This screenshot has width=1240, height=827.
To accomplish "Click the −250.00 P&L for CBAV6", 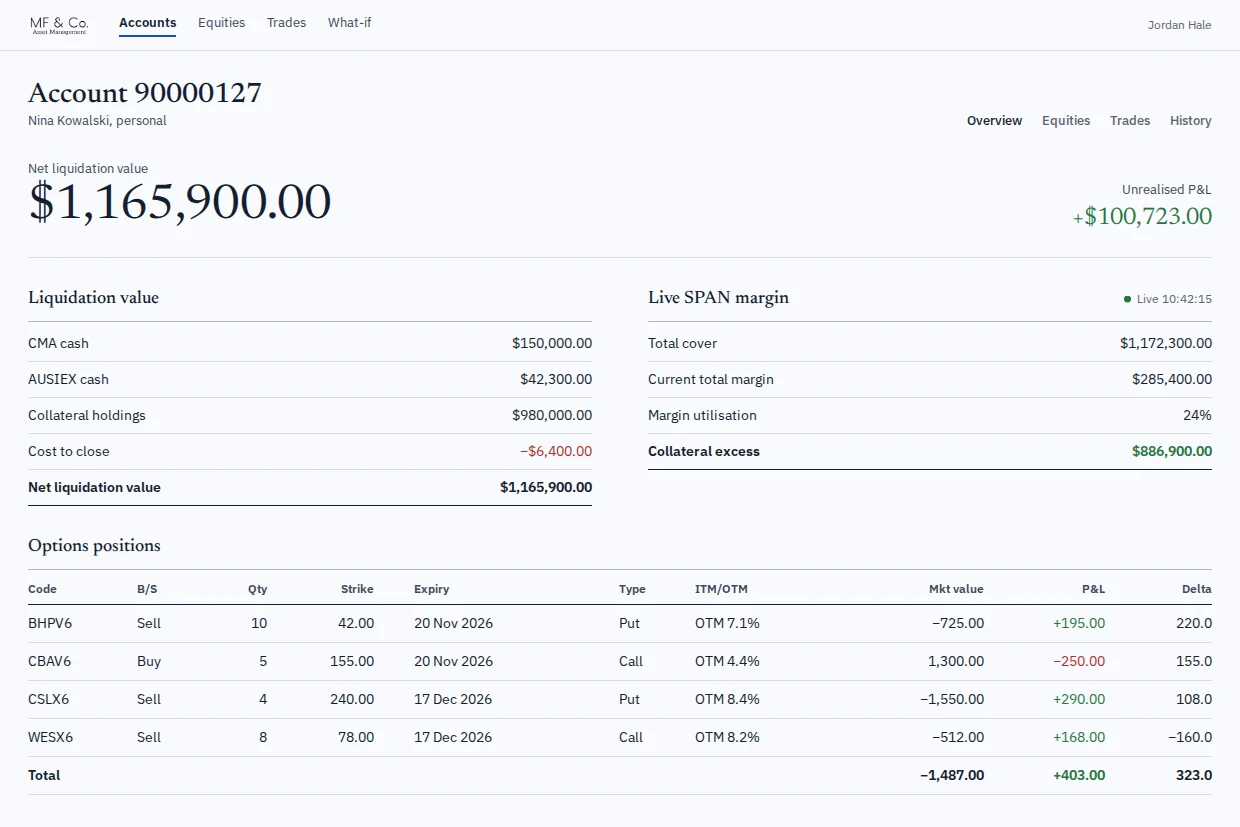I will point(1079,661).
